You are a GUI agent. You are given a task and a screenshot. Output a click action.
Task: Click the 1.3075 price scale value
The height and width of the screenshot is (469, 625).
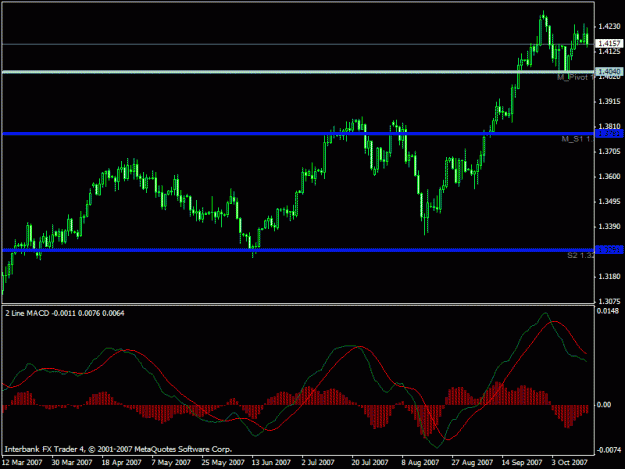click(609, 301)
